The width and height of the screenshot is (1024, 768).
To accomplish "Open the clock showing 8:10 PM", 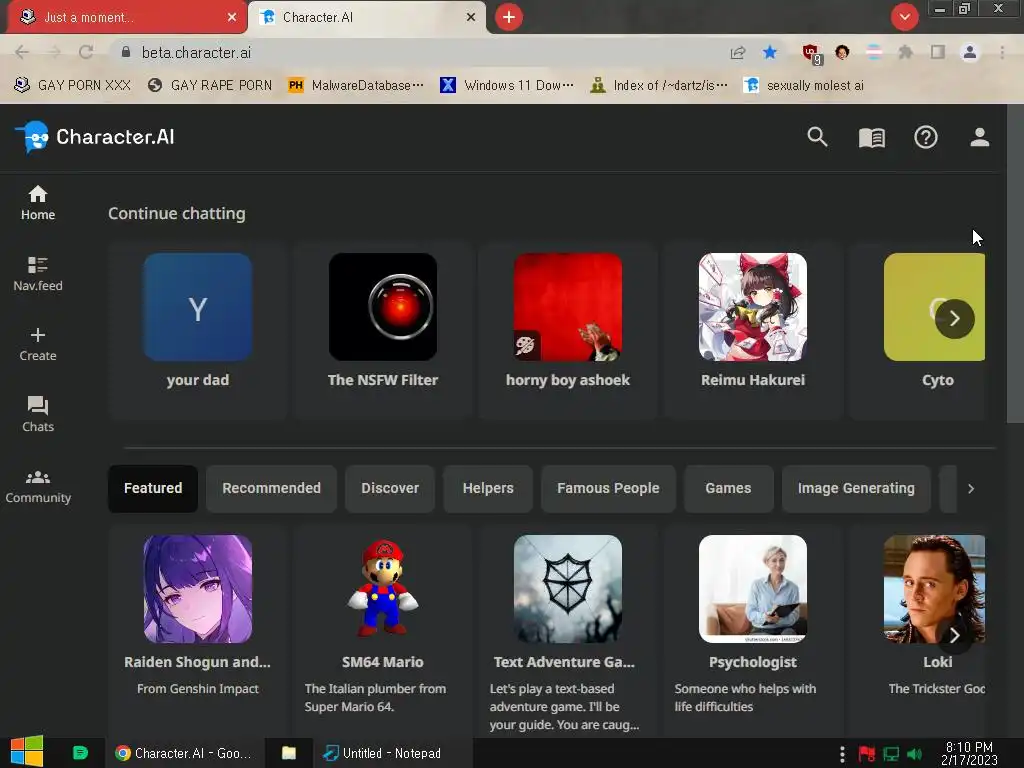I will [x=969, y=753].
